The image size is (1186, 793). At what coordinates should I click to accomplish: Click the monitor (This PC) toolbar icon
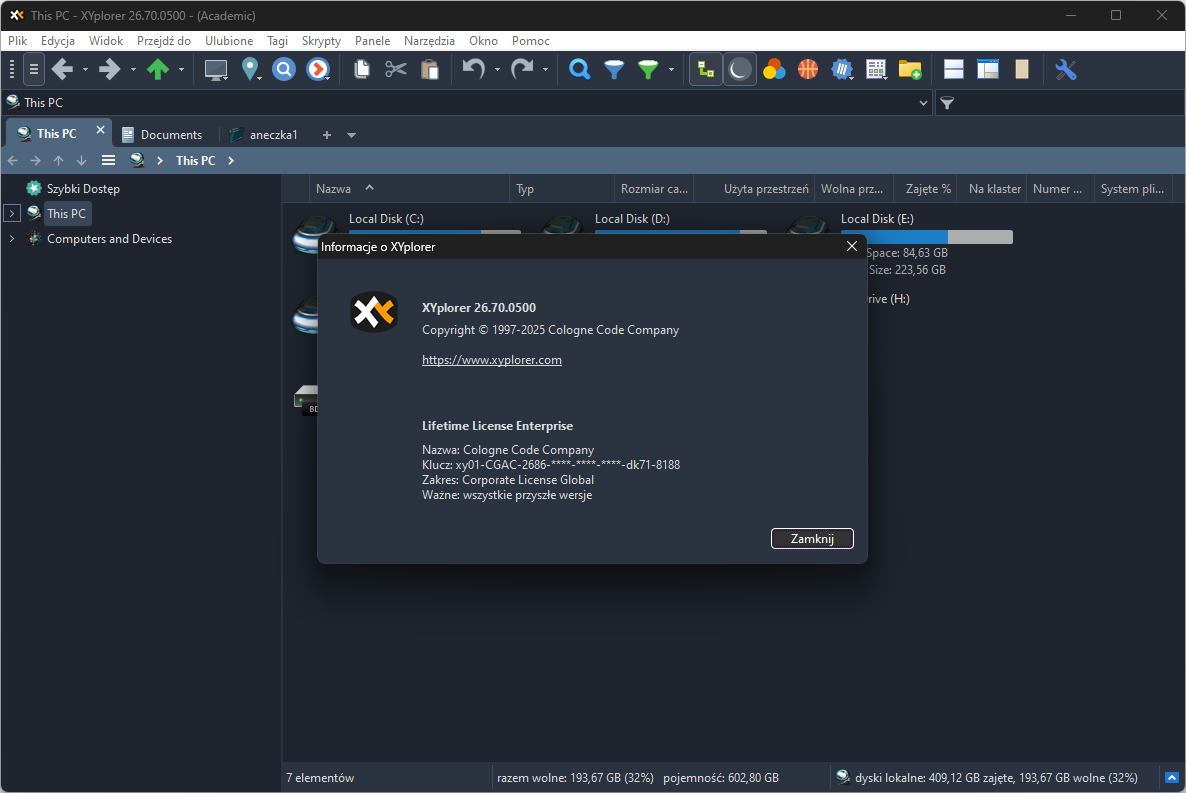coord(216,70)
